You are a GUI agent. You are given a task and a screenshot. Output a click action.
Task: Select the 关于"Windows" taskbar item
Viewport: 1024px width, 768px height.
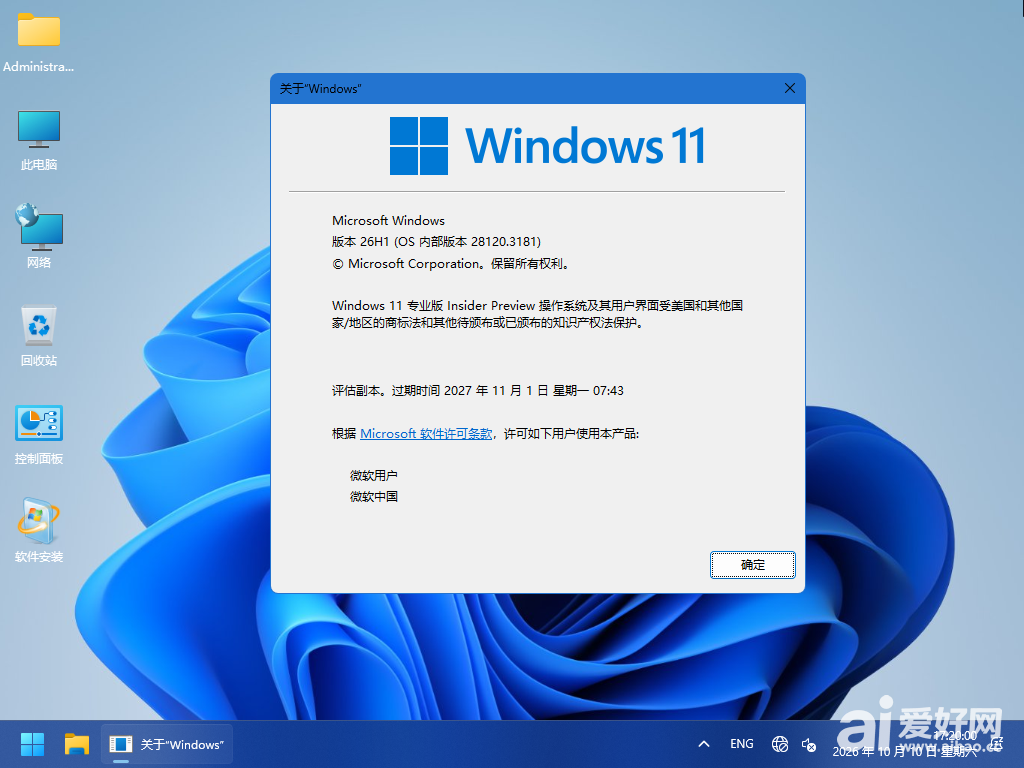pyautogui.click(x=167, y=744)
